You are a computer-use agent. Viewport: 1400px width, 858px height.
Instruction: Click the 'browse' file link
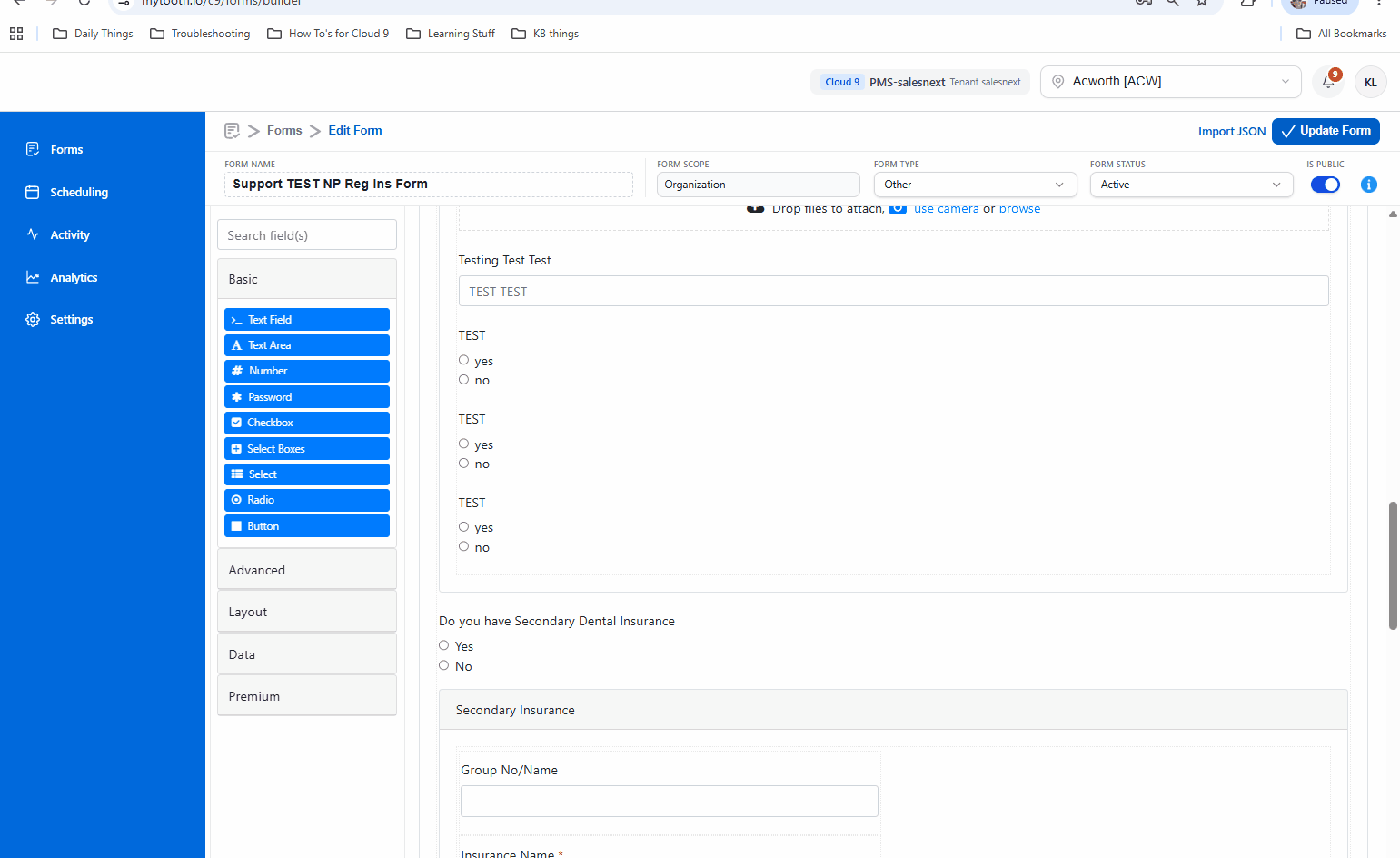point(1019,209)
